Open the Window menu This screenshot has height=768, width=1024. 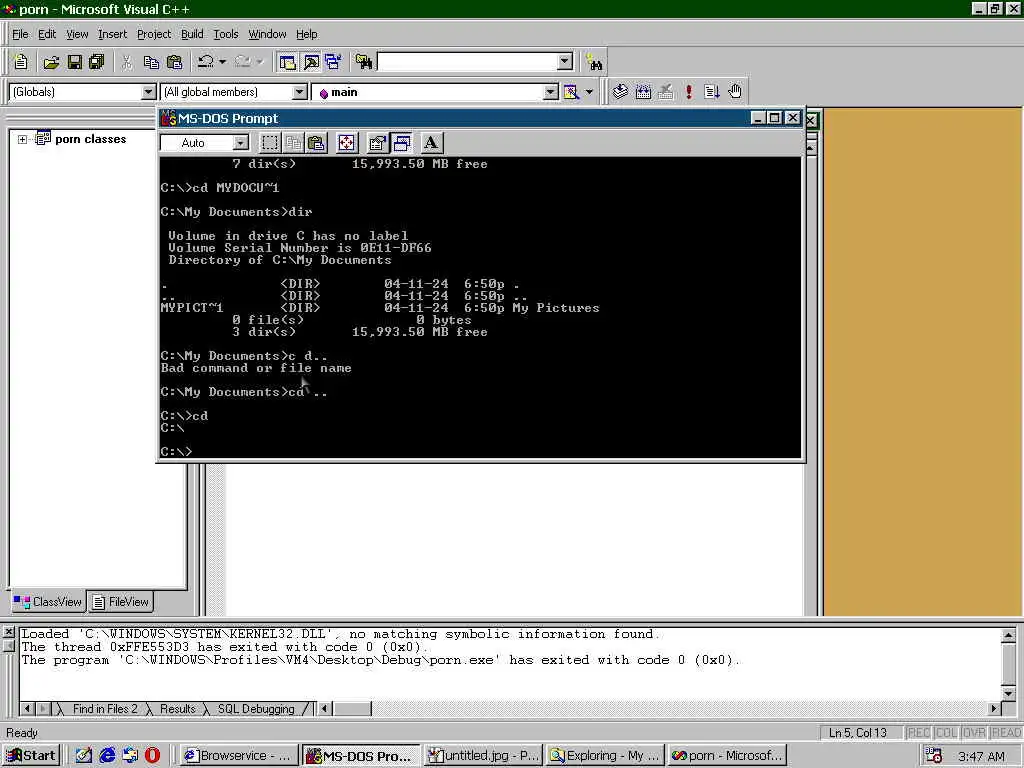click(x=267, y=34)
